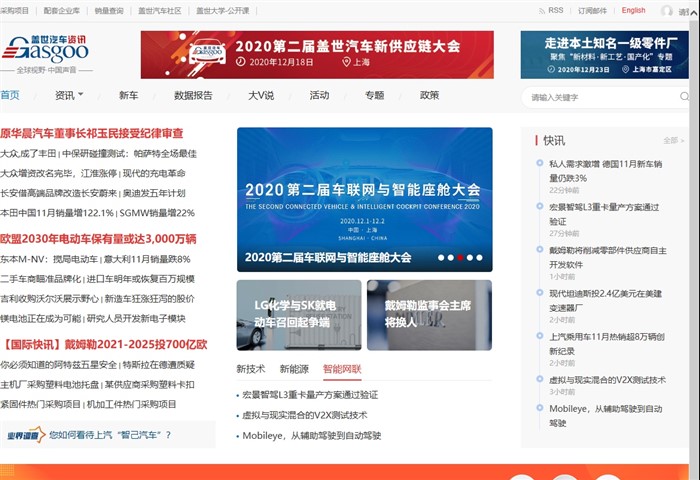Open 快讯 item 虚拟与现实混合的V2X测试技术

[607, 380]
